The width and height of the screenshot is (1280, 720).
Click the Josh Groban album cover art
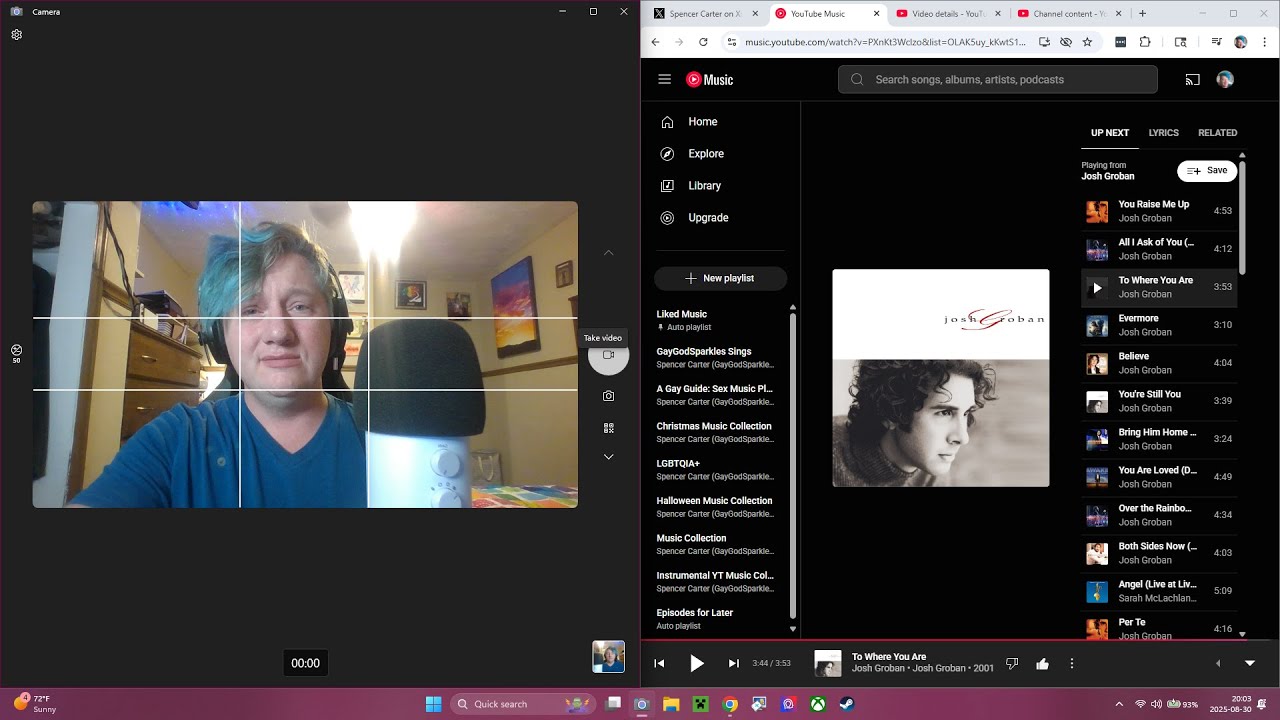click(941, 378)
